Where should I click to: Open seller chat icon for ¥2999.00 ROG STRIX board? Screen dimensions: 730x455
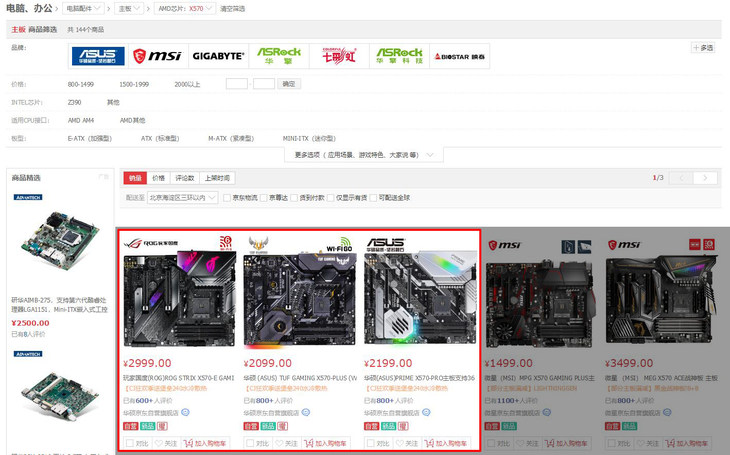[x=185, y=412]
